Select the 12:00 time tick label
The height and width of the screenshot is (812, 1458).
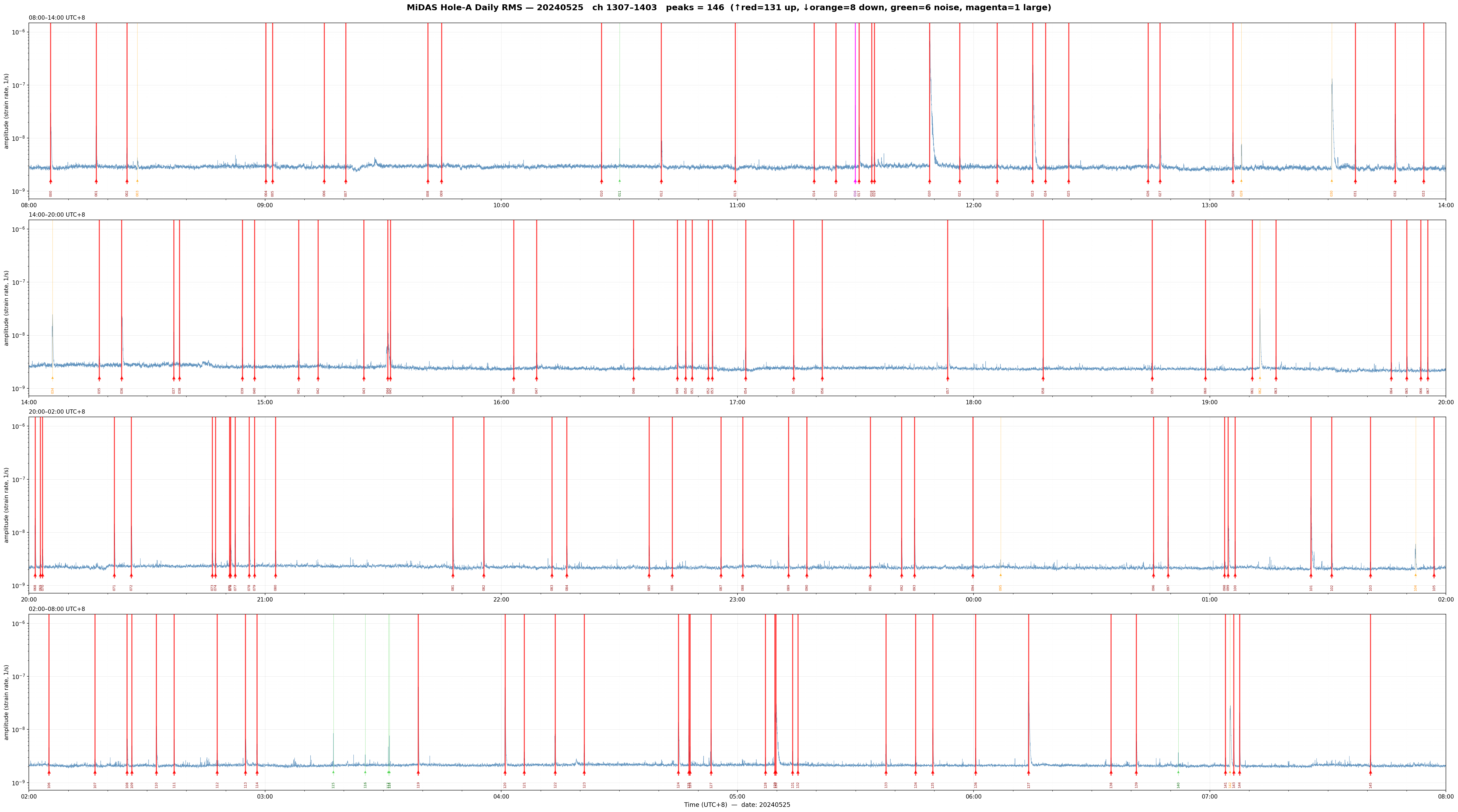coord(973,205)
